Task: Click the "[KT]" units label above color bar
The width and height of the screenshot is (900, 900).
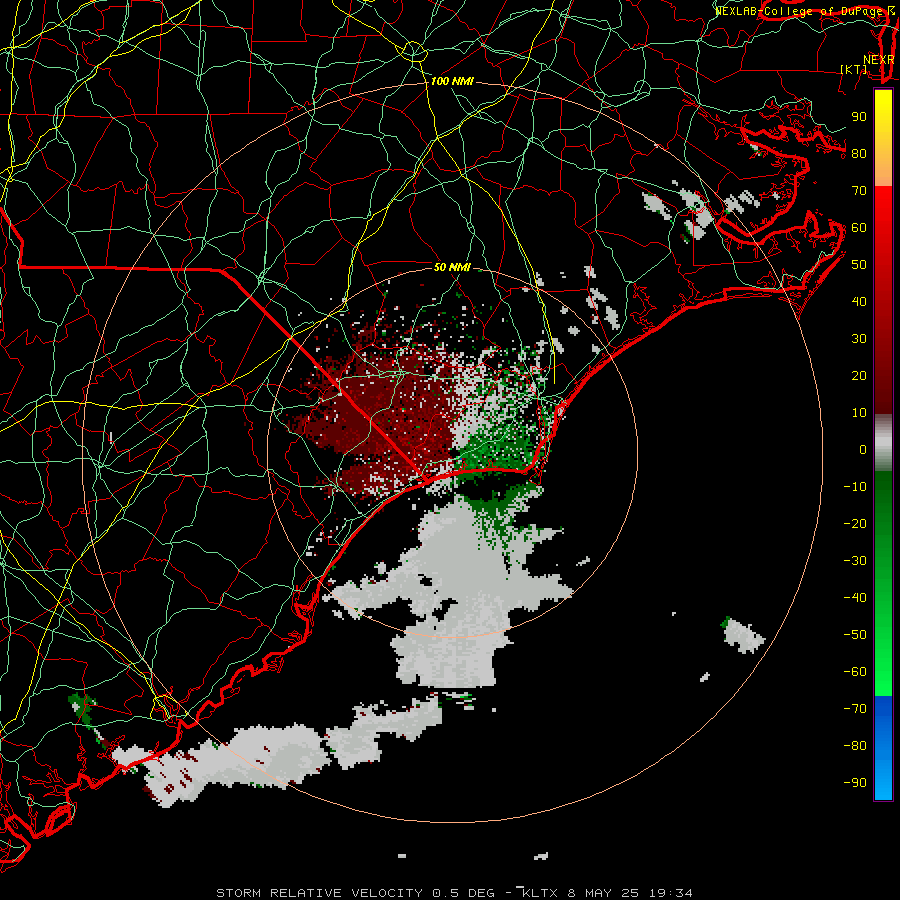Action: pyautogui.click(x=854, y=69)
